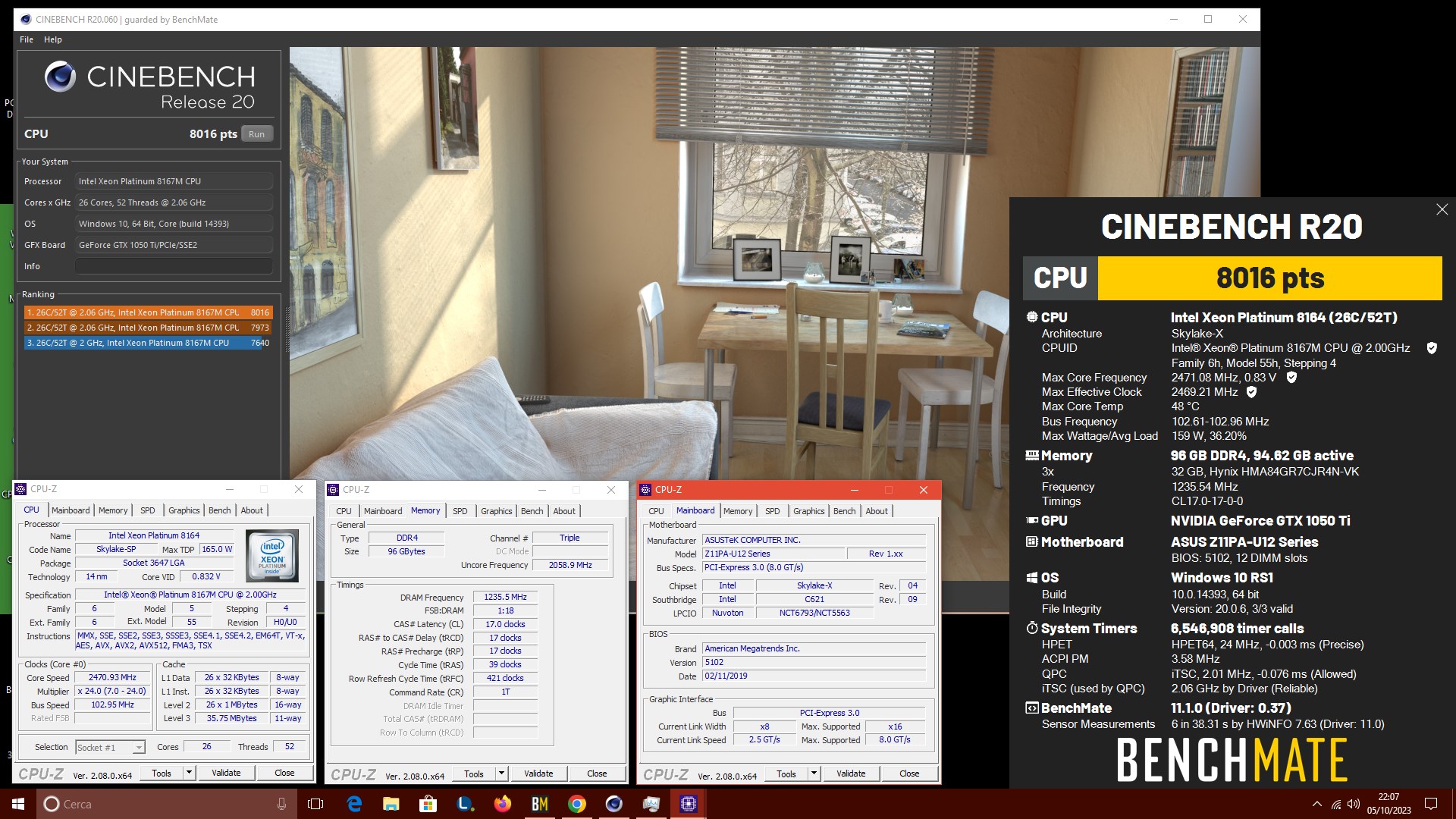Click the yellow 8016 pts score banner

point(1269,278)
